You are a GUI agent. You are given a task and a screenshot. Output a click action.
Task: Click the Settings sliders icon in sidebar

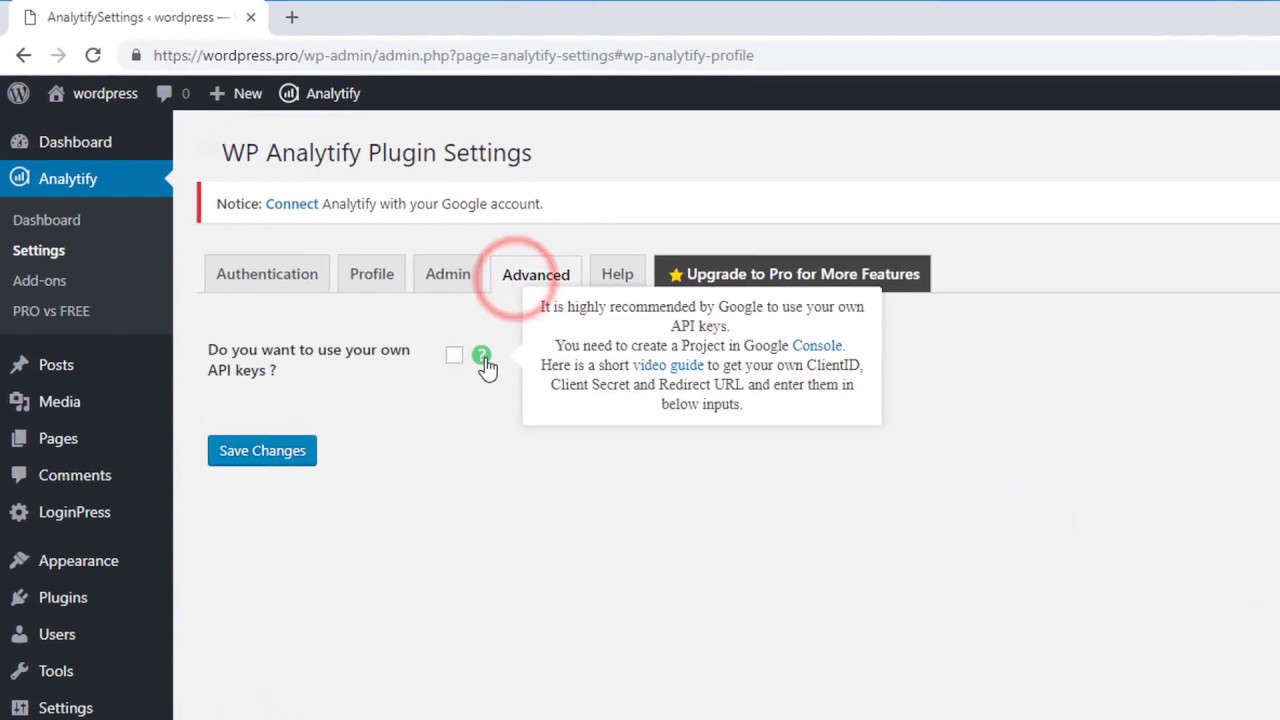19,708
